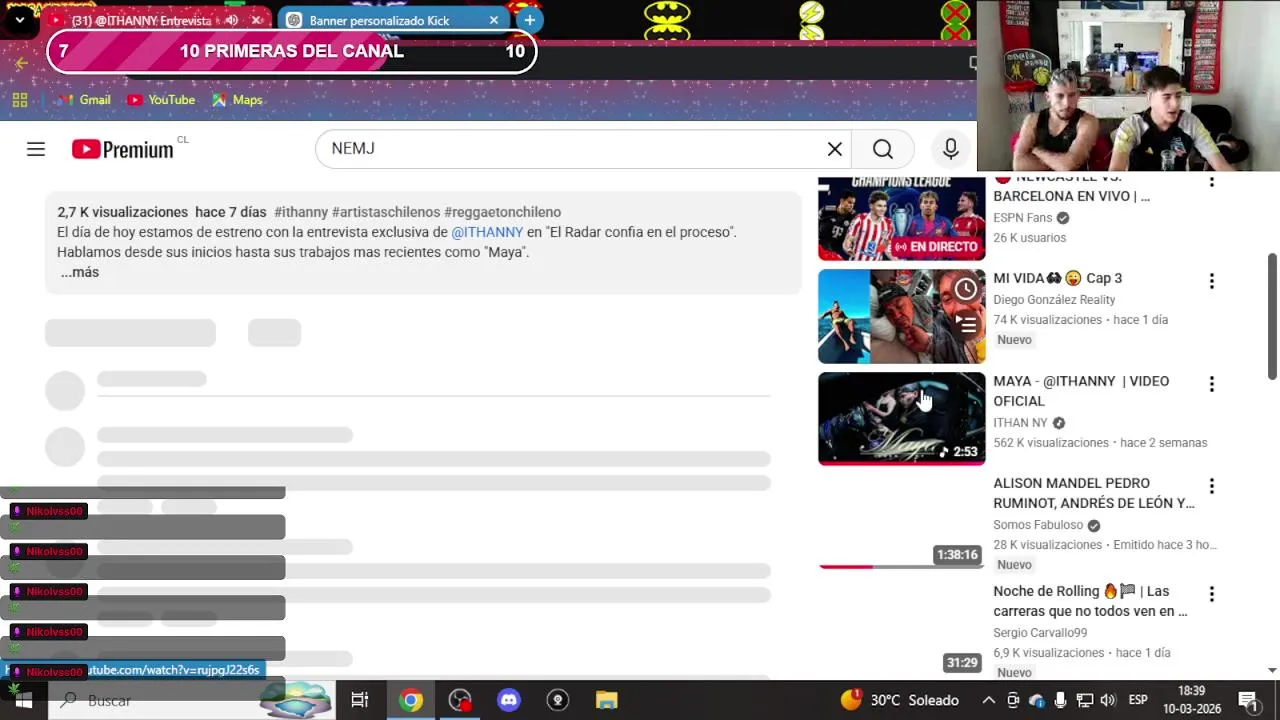Open MI VIDA Cap 3 thumbnail

click(901, 316)
